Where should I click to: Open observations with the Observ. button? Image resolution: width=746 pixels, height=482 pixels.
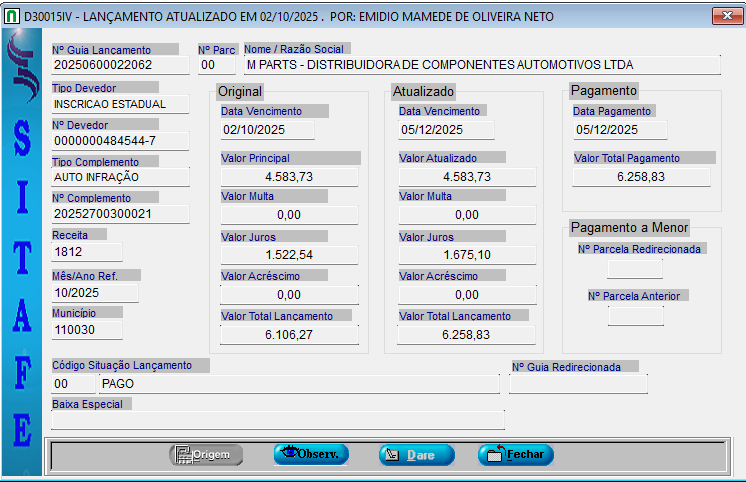coord(311,454)
